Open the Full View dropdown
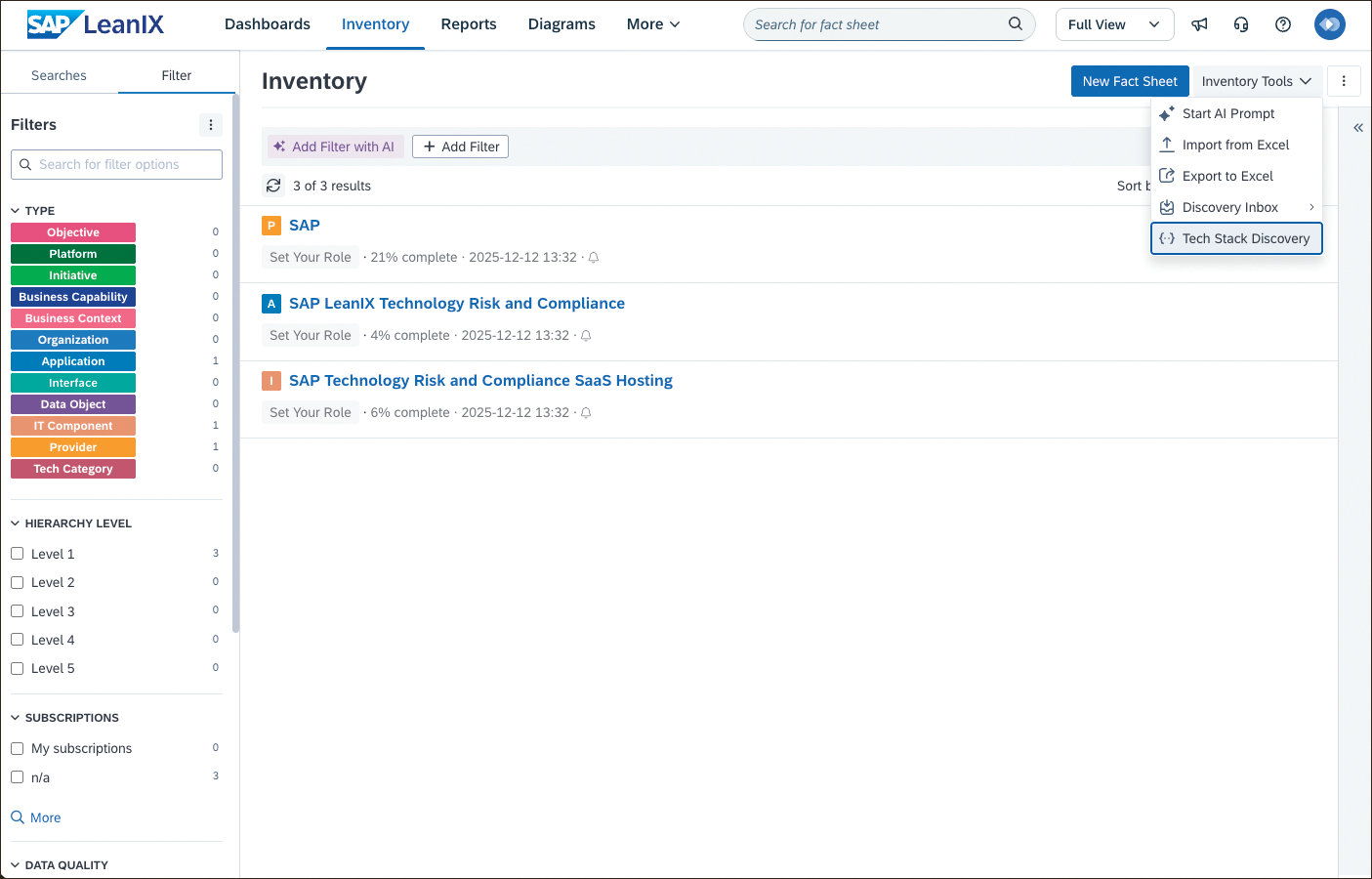 tap(1114, 24)
